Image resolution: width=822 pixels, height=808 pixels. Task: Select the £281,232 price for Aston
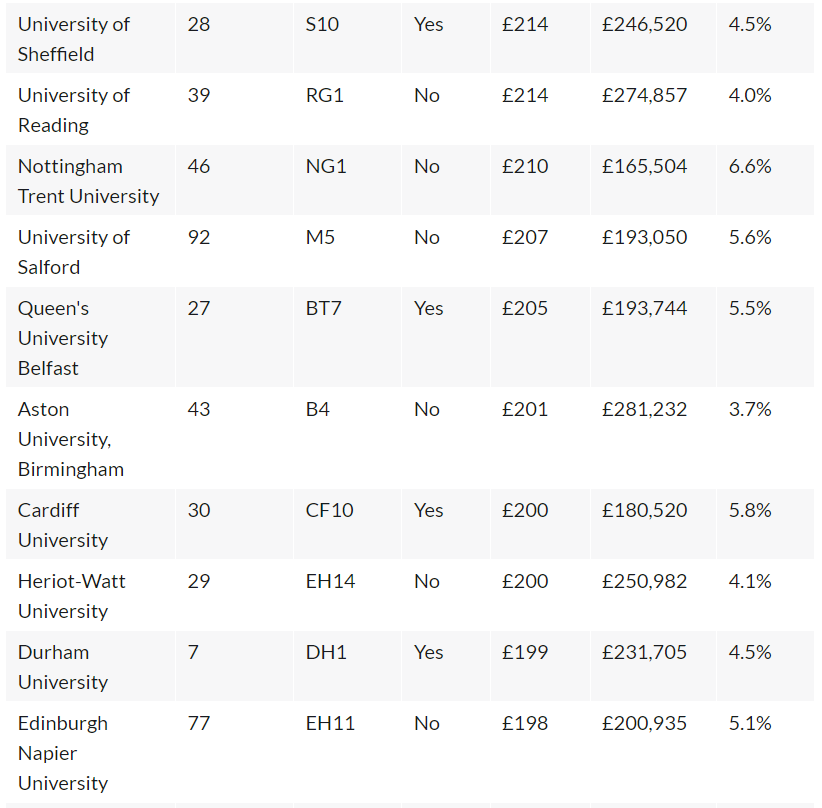click(x=644, y=409)
